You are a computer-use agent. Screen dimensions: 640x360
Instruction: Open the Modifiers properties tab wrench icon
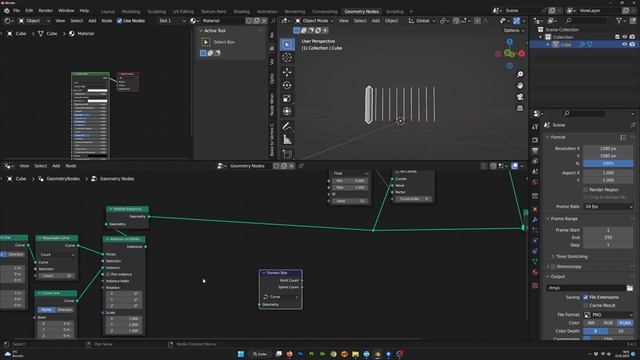535,220
